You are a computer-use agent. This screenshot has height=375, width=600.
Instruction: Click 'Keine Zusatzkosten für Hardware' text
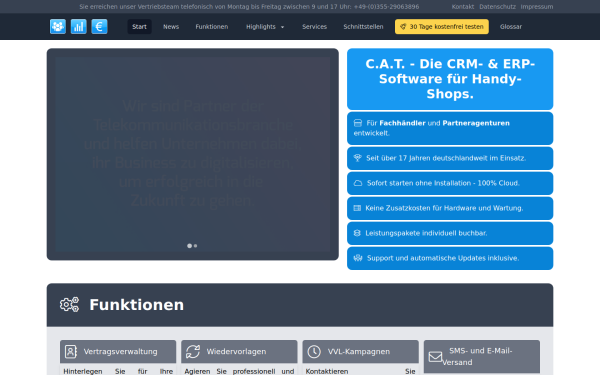tap(444, 208)
